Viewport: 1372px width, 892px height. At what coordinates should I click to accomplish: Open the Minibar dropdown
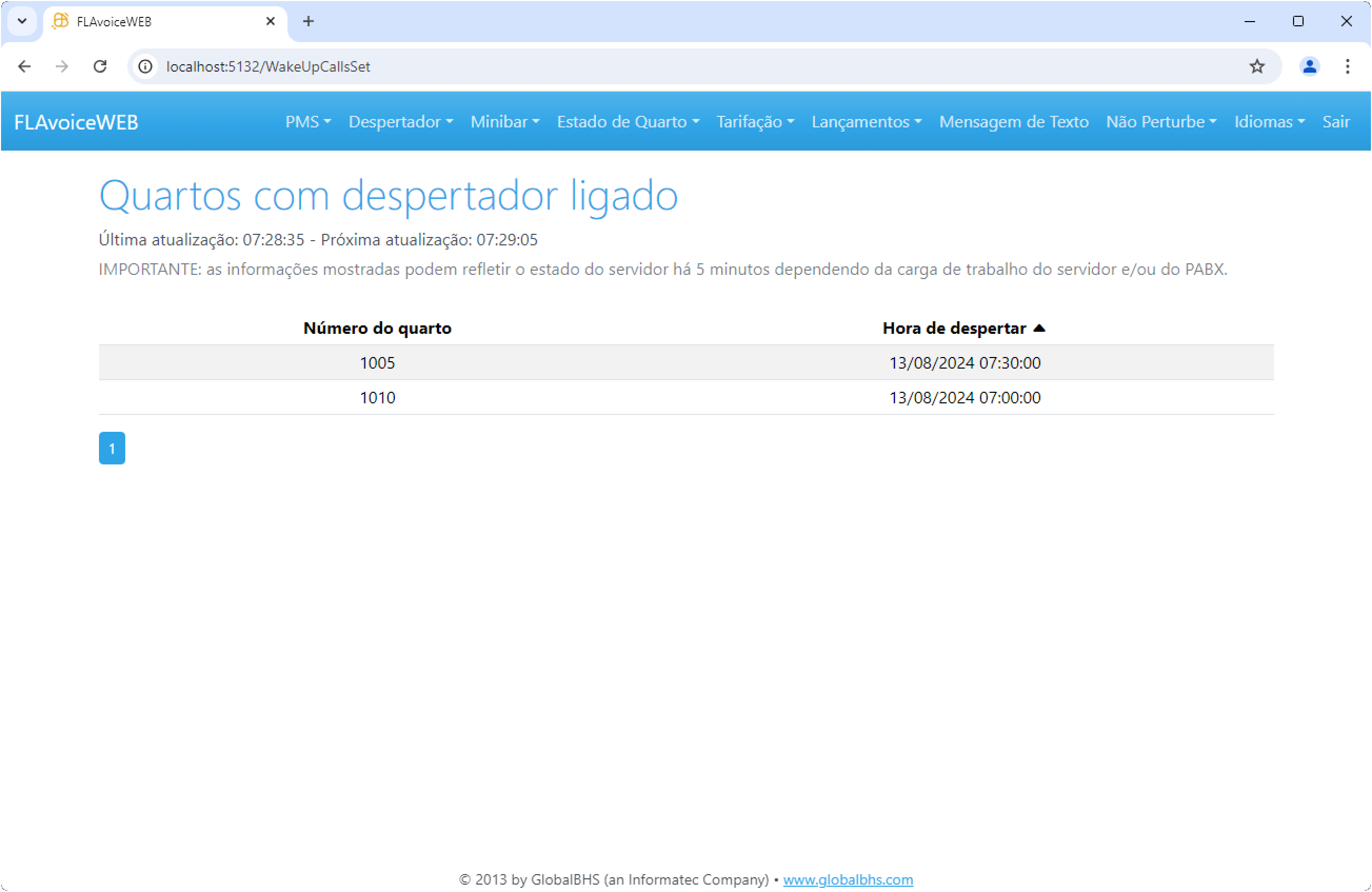[504, 122]
